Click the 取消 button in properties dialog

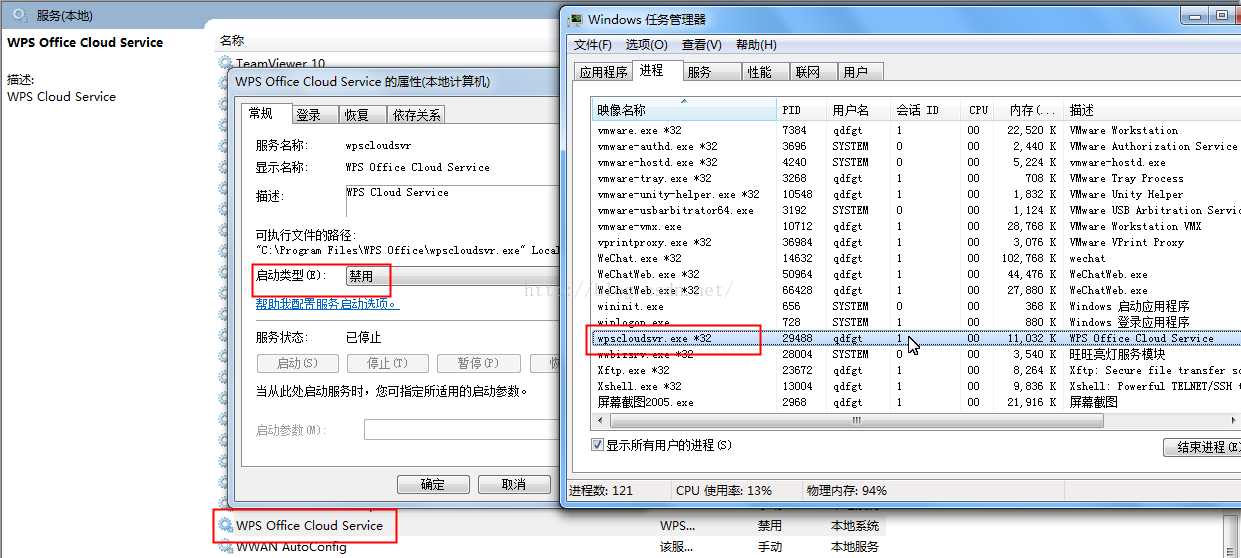pos(514,484)
